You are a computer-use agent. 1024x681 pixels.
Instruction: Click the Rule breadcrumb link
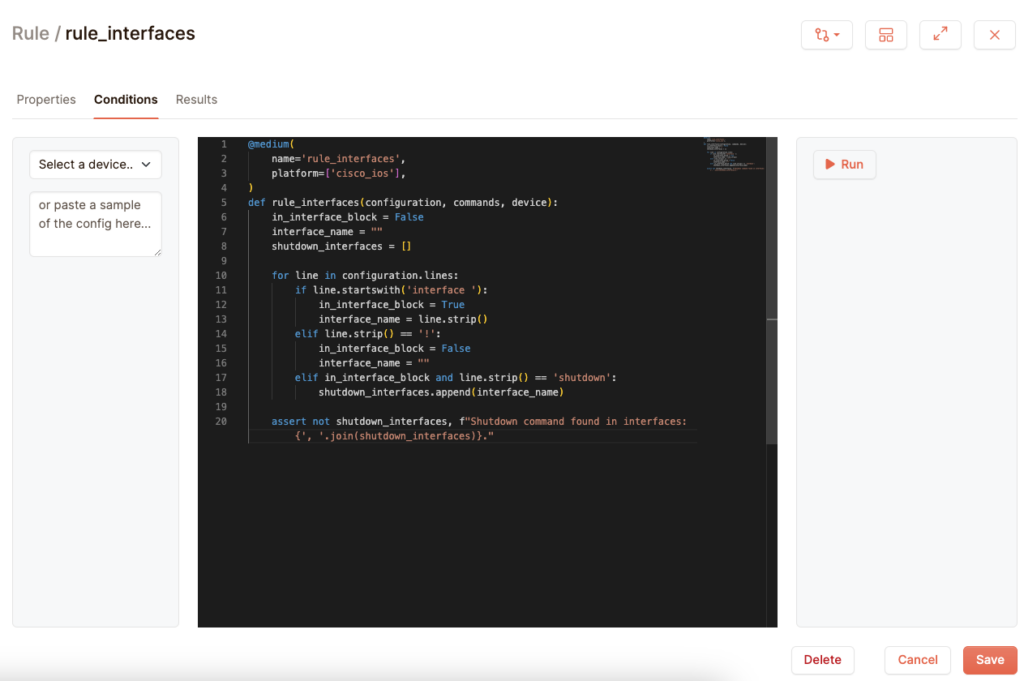[30, 34]
